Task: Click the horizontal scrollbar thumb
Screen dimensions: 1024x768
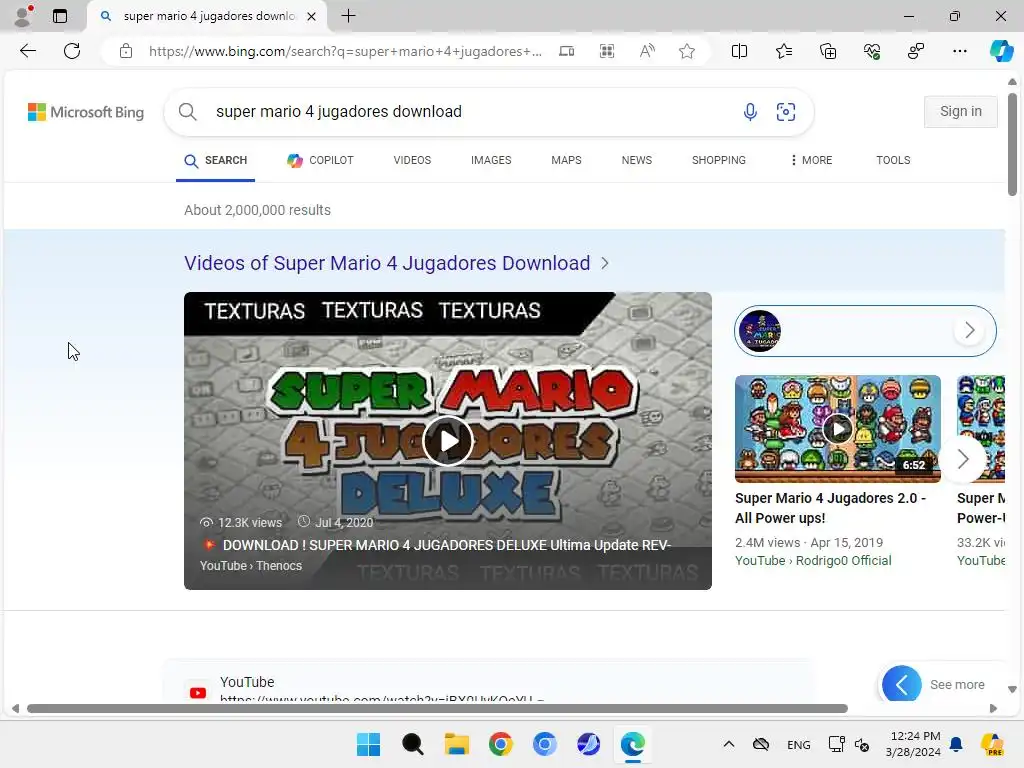Action: pyautogui.click(x=438, y=709)
